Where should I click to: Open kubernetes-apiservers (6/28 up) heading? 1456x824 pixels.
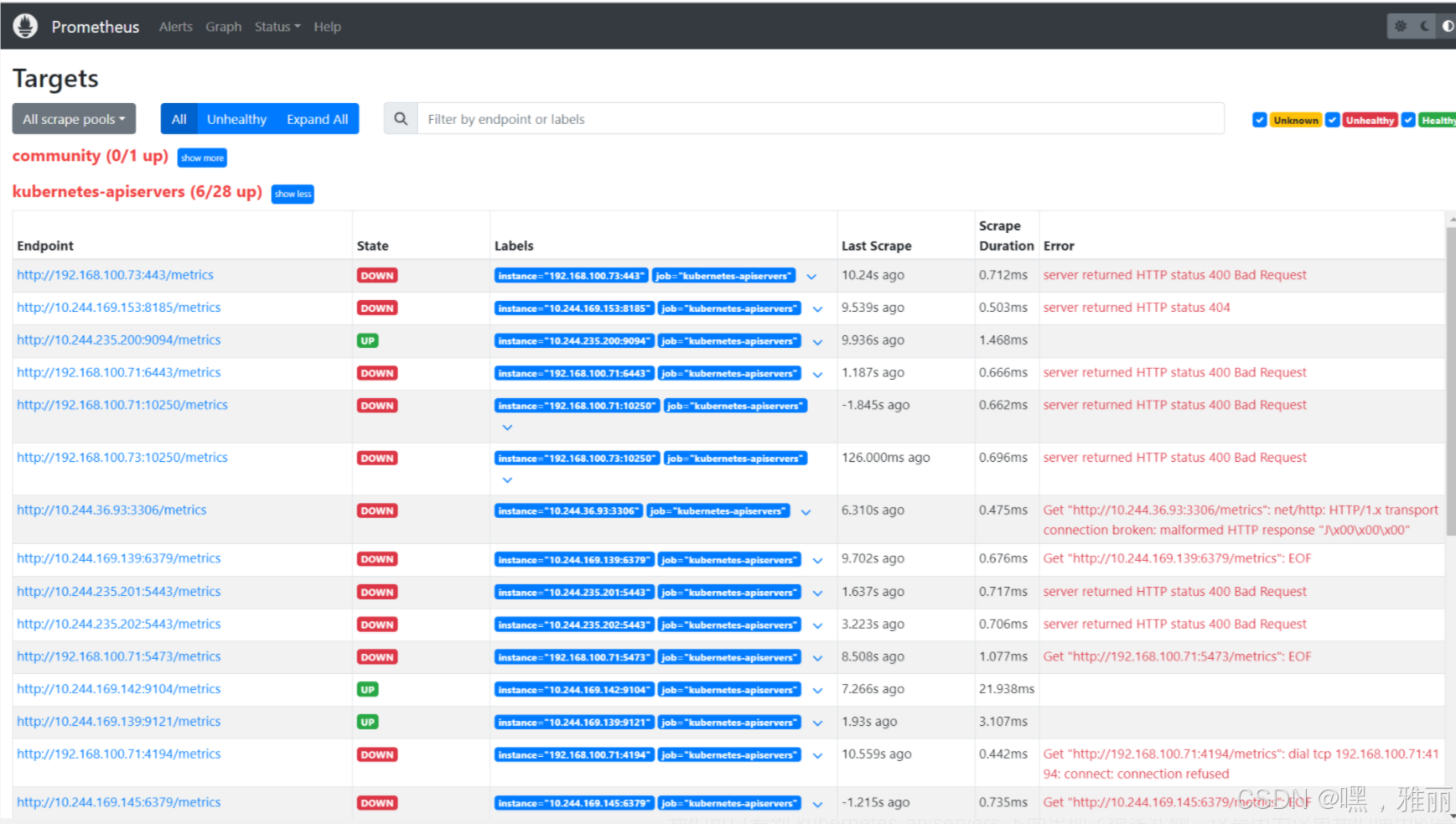[x=137, y=192]
